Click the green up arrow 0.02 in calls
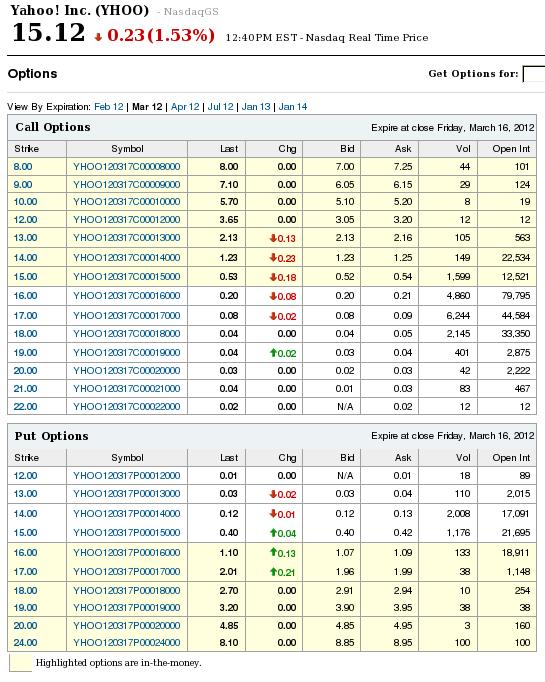545x682 pixels. pos(283,353)
